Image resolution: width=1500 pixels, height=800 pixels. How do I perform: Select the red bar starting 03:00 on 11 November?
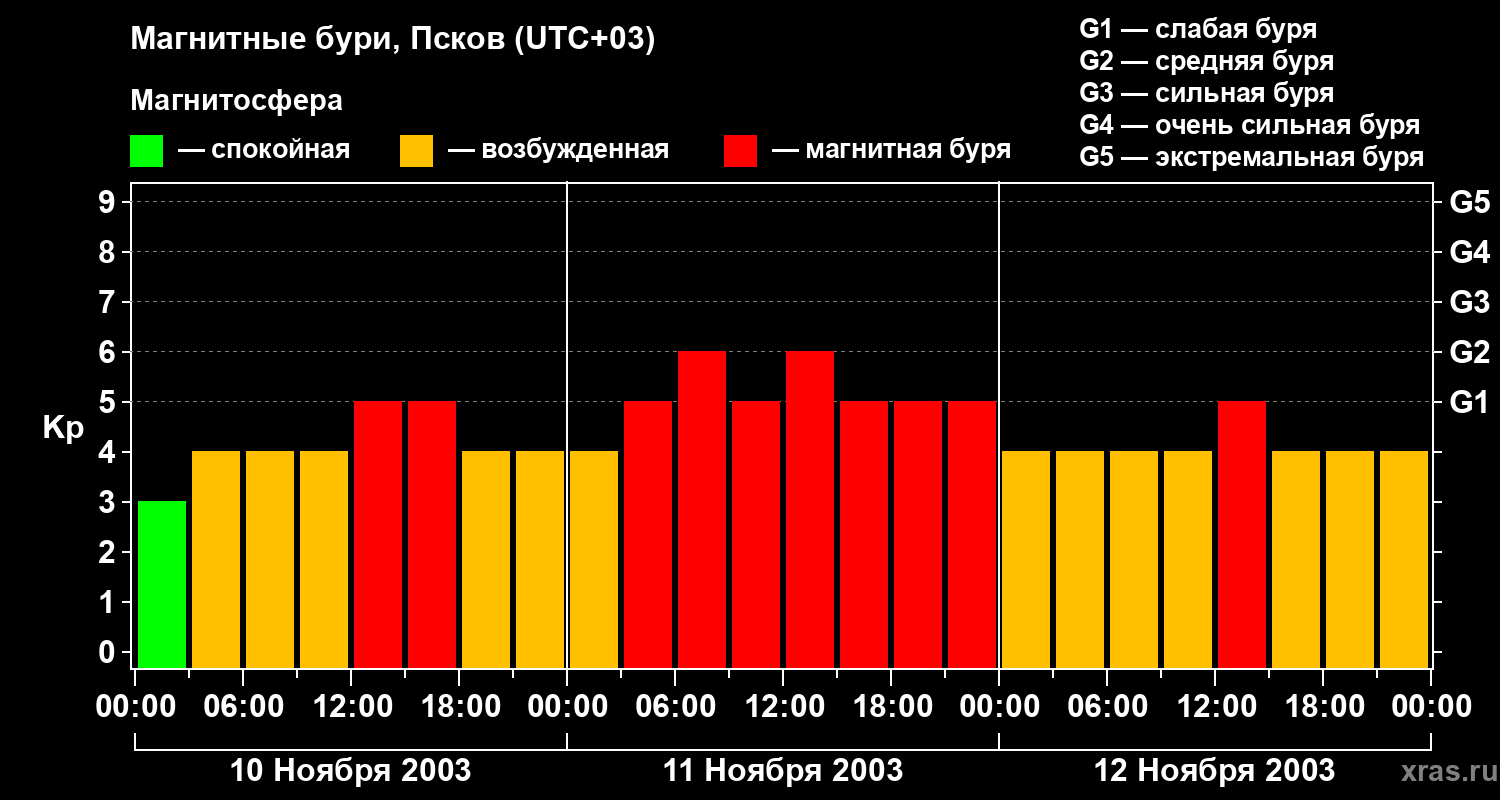[648, 534]
